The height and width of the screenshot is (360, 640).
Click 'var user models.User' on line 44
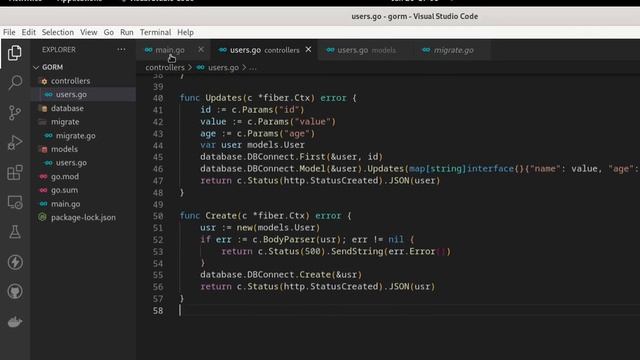(x=252, y=145)
